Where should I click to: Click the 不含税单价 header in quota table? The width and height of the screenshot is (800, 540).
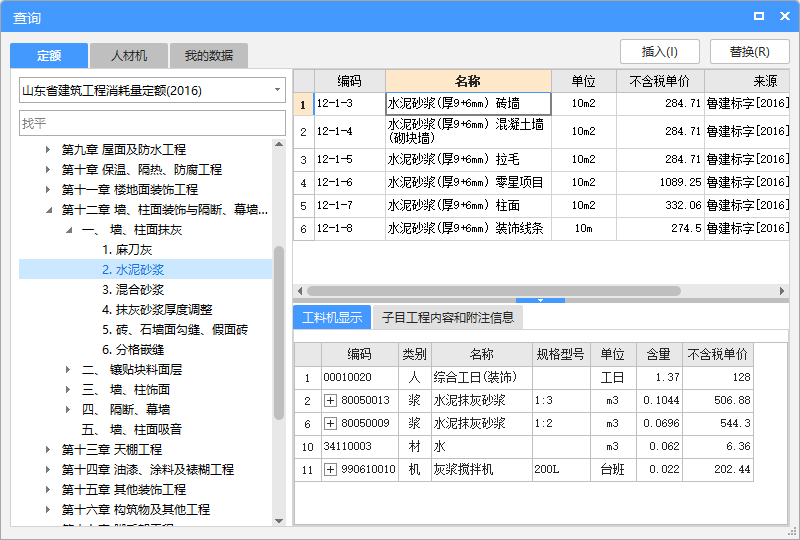[x=660, y=81]
